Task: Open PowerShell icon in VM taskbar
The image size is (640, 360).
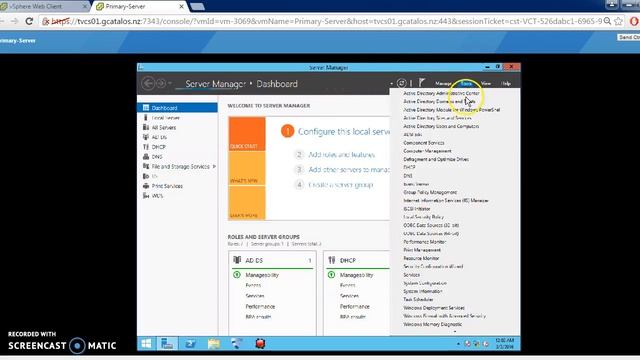Action: pos(190,344)
